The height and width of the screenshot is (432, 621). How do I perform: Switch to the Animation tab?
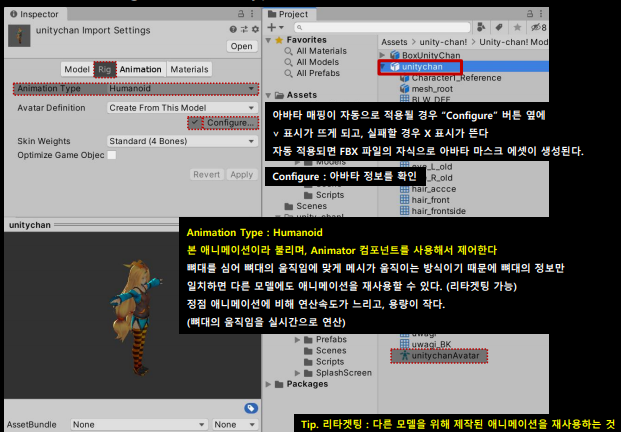(141, 69)
